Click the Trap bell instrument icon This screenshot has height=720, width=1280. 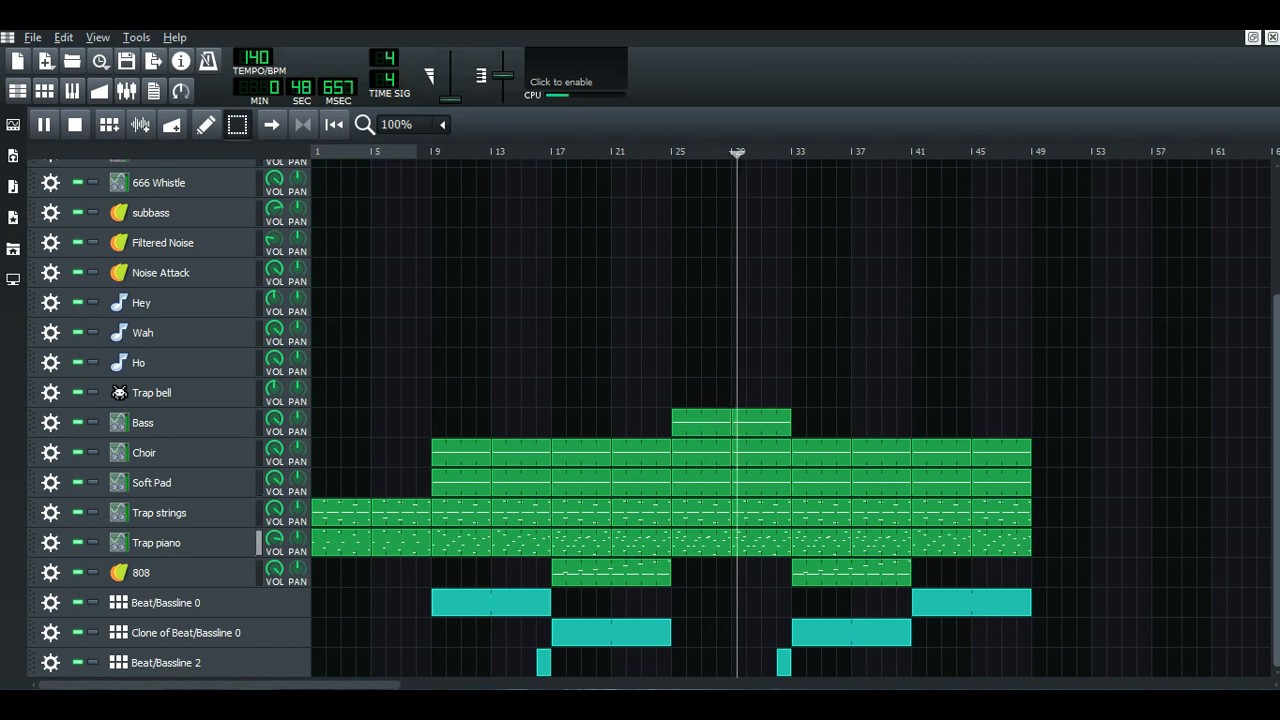tap(119, 393)
